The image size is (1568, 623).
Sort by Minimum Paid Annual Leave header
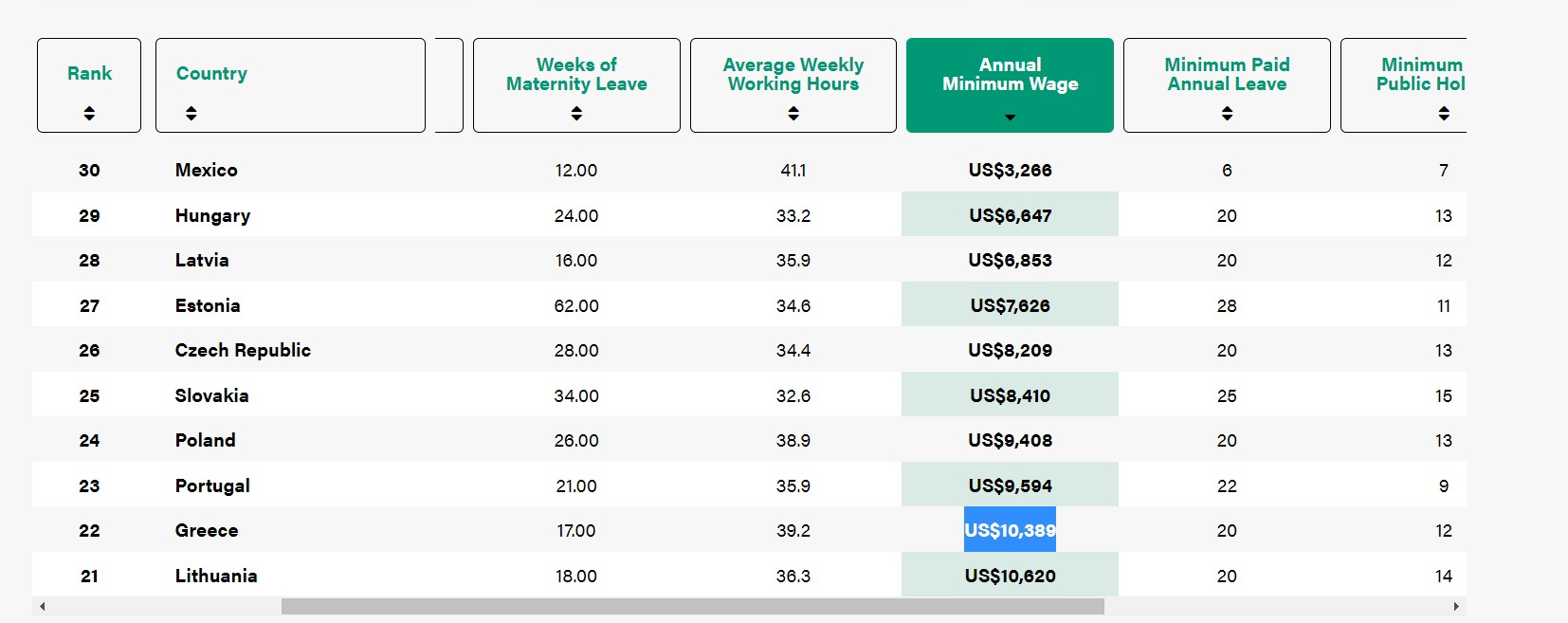pos(1227,85)
